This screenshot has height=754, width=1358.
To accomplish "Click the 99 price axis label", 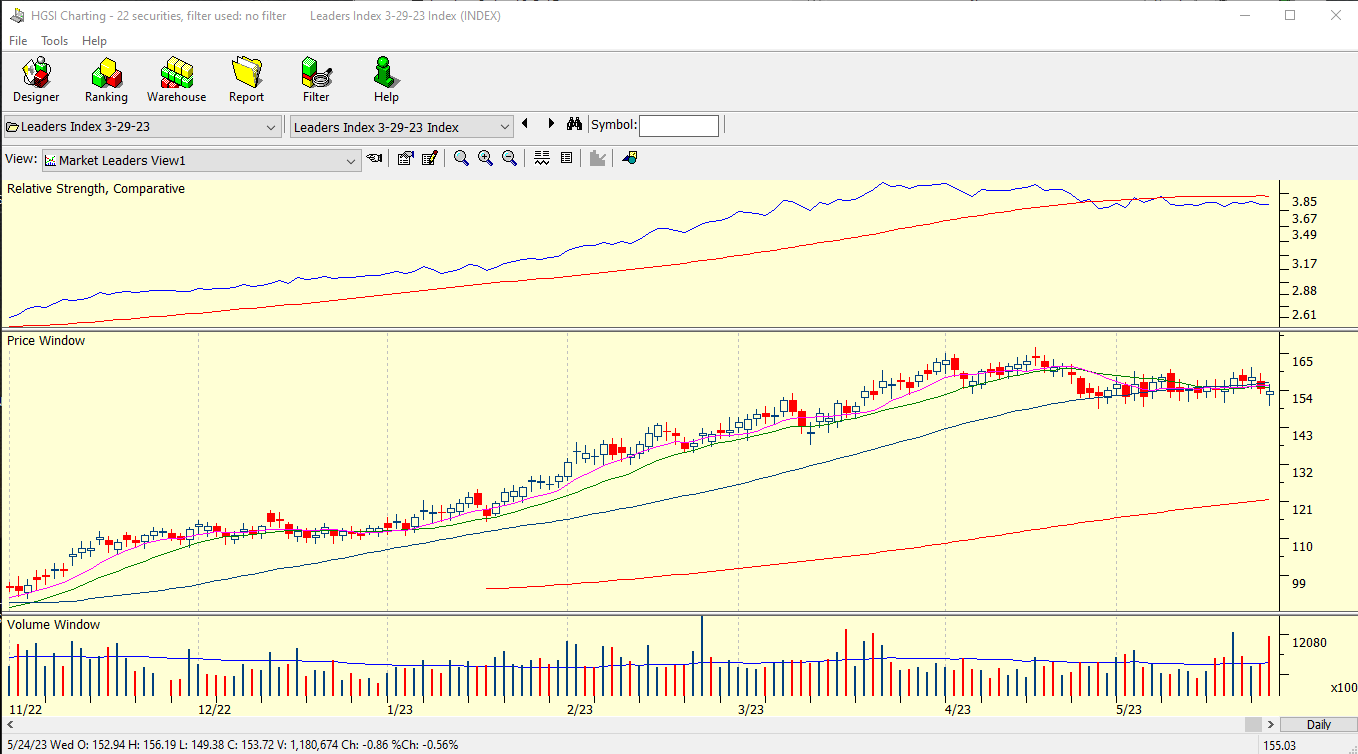I will [1298, 584].
